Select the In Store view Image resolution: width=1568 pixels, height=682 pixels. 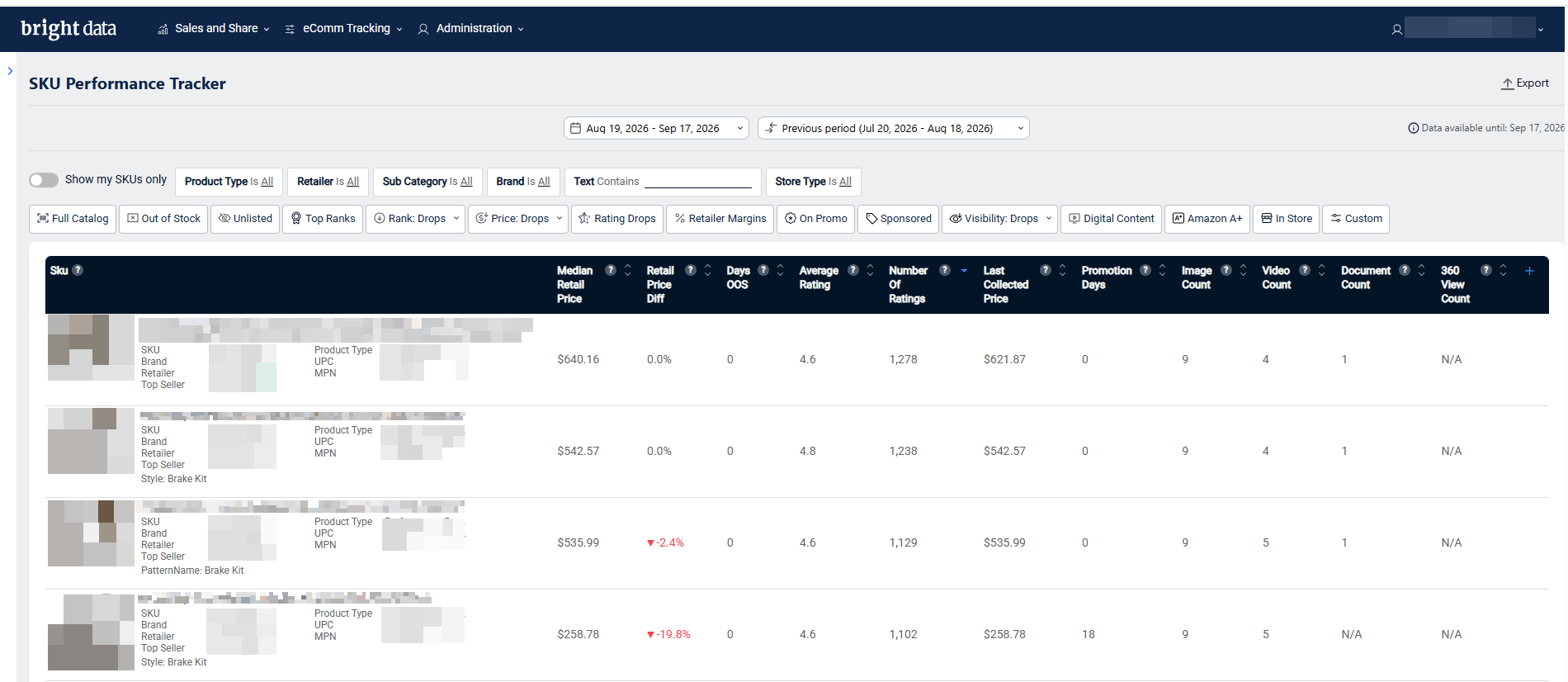tap(1286, 219)
